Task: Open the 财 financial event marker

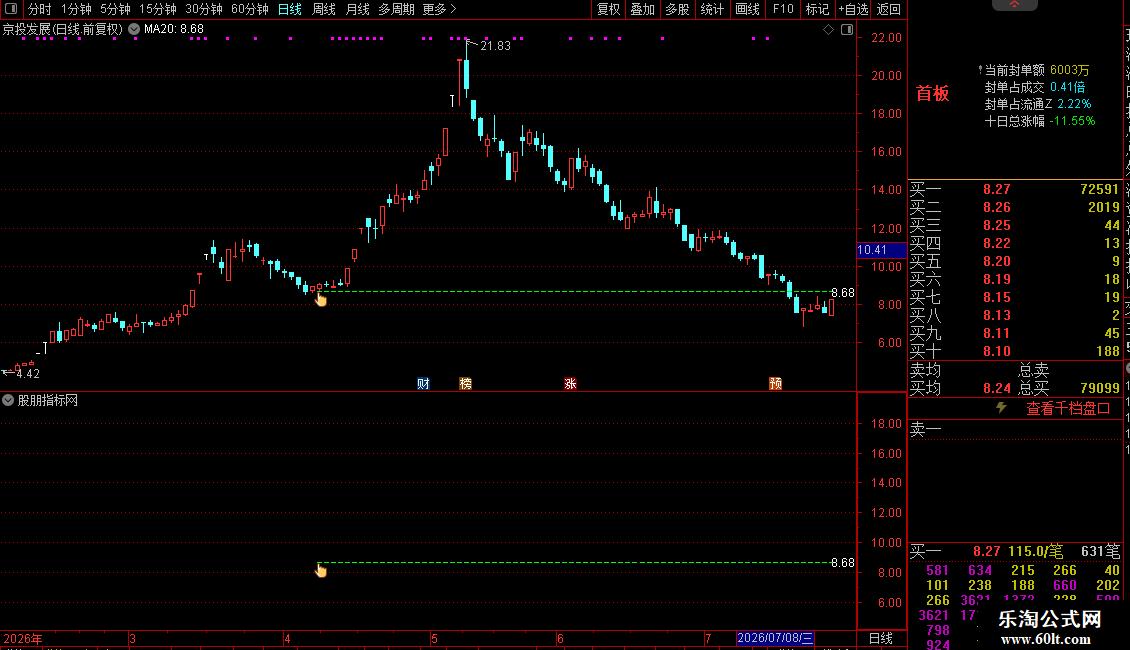Action: (424, 383)
